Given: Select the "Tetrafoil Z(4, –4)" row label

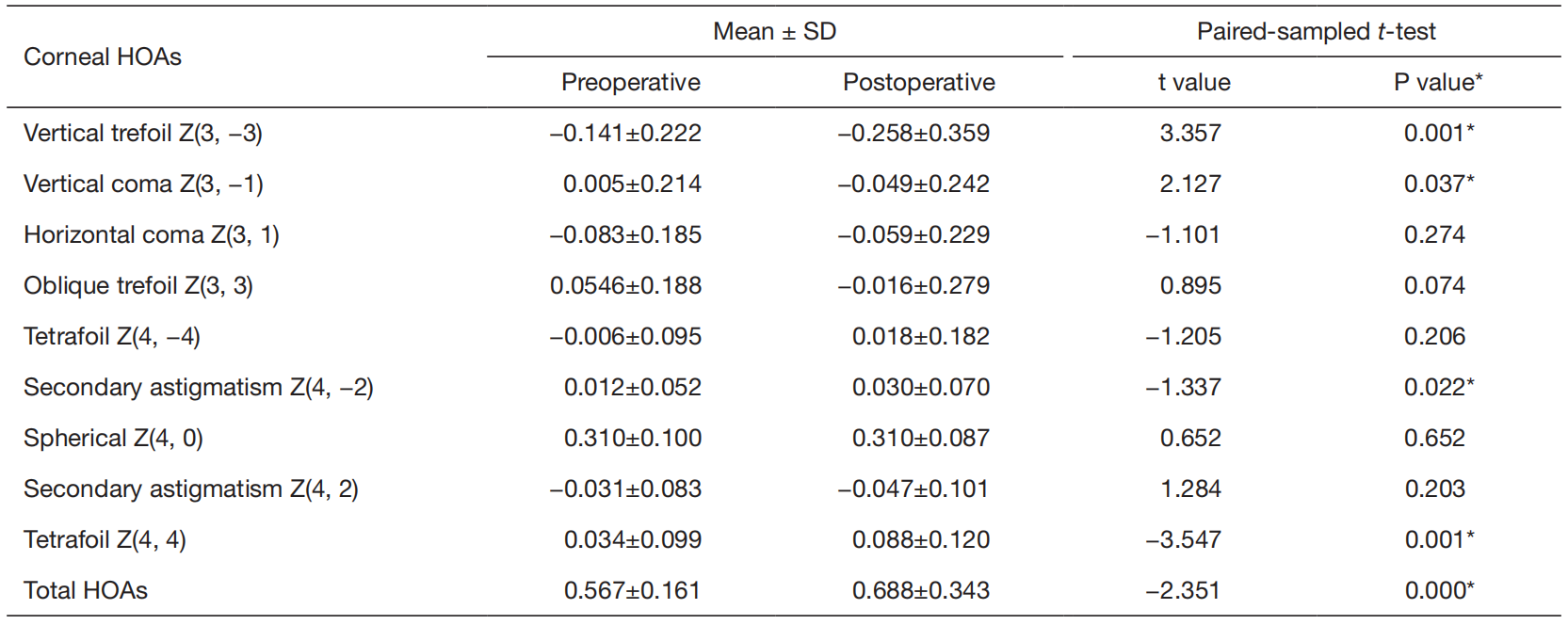Looking at the screenshot, I should [112, 337].
